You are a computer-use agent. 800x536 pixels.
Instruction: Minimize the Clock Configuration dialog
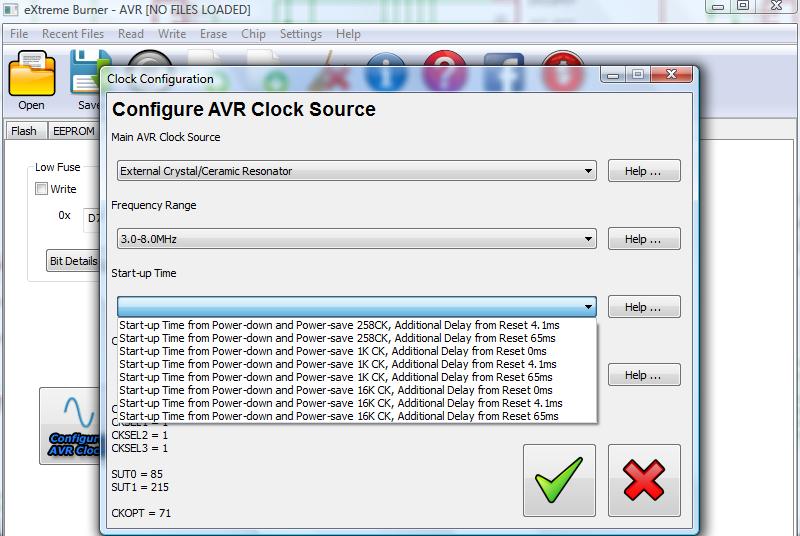coord(613,75)
